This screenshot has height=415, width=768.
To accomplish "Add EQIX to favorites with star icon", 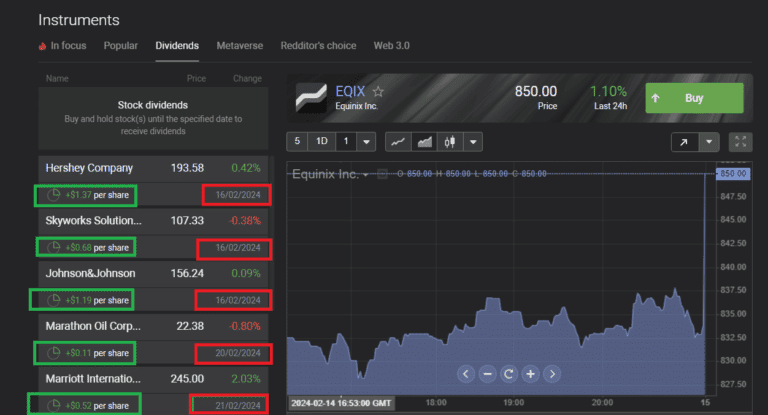I will click(x=378, y=91).
